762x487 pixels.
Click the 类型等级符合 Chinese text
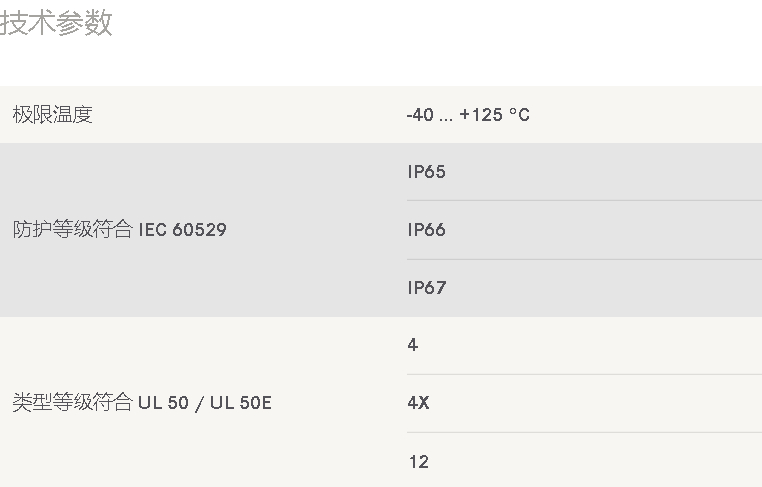72,403
